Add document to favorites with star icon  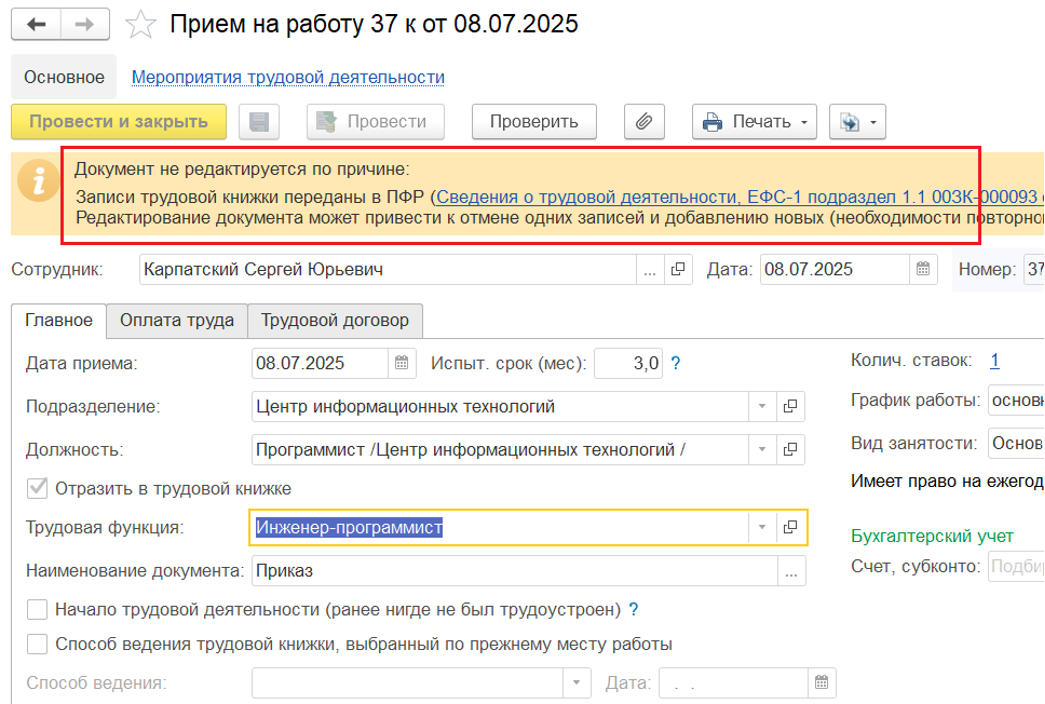143,25
